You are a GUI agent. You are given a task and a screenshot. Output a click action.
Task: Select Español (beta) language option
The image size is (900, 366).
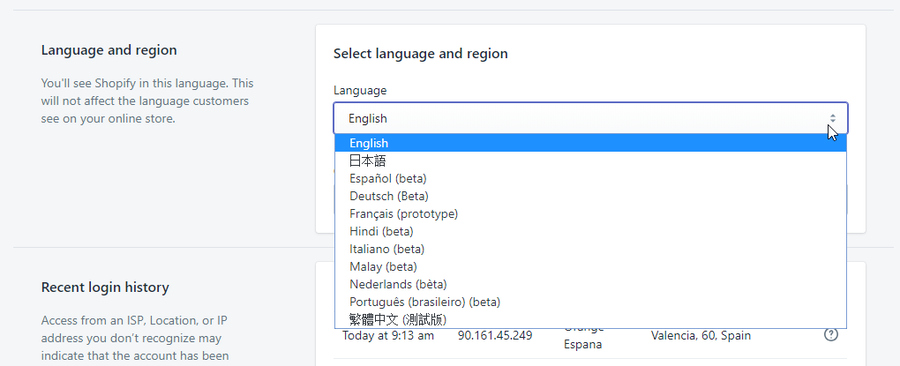(x=590, y=178)
